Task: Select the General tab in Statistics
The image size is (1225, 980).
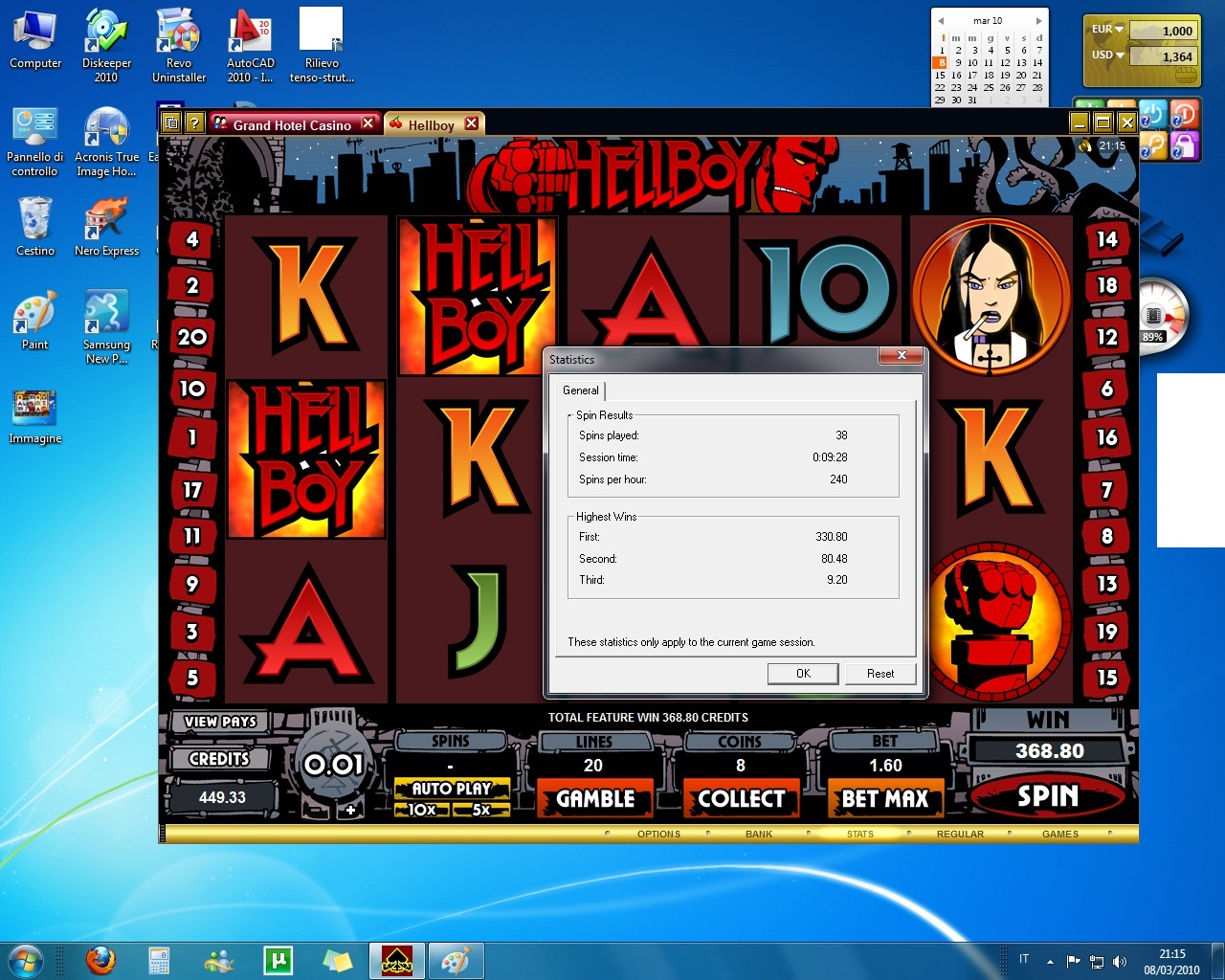Action: tap(581, 390)
